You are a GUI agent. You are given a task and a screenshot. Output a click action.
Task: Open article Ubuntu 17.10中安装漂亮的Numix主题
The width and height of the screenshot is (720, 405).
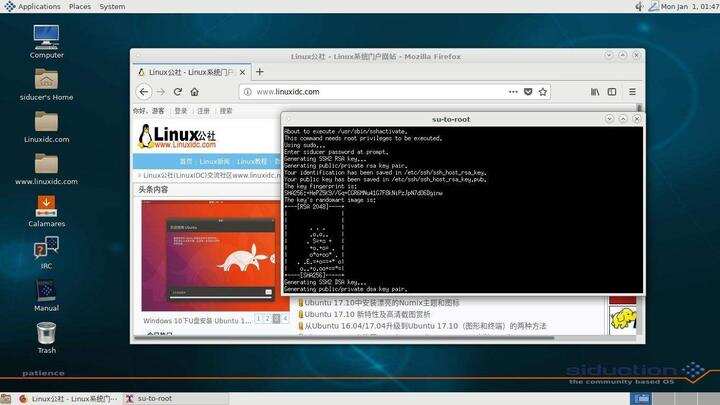coord(382,303)
